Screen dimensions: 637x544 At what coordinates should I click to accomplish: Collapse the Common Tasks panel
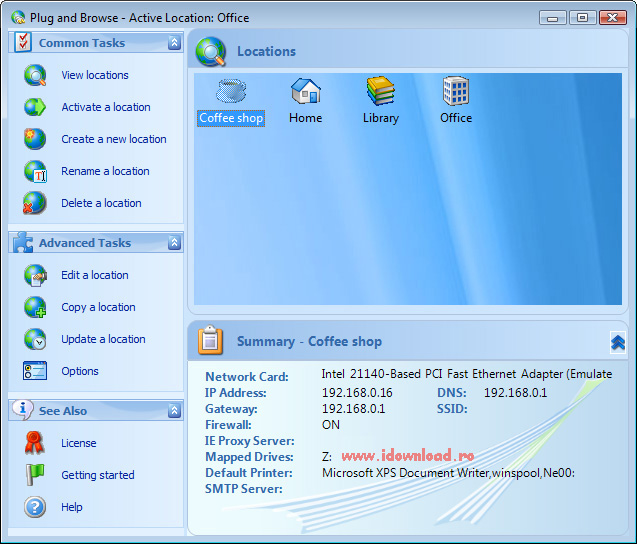coord(174,43)
